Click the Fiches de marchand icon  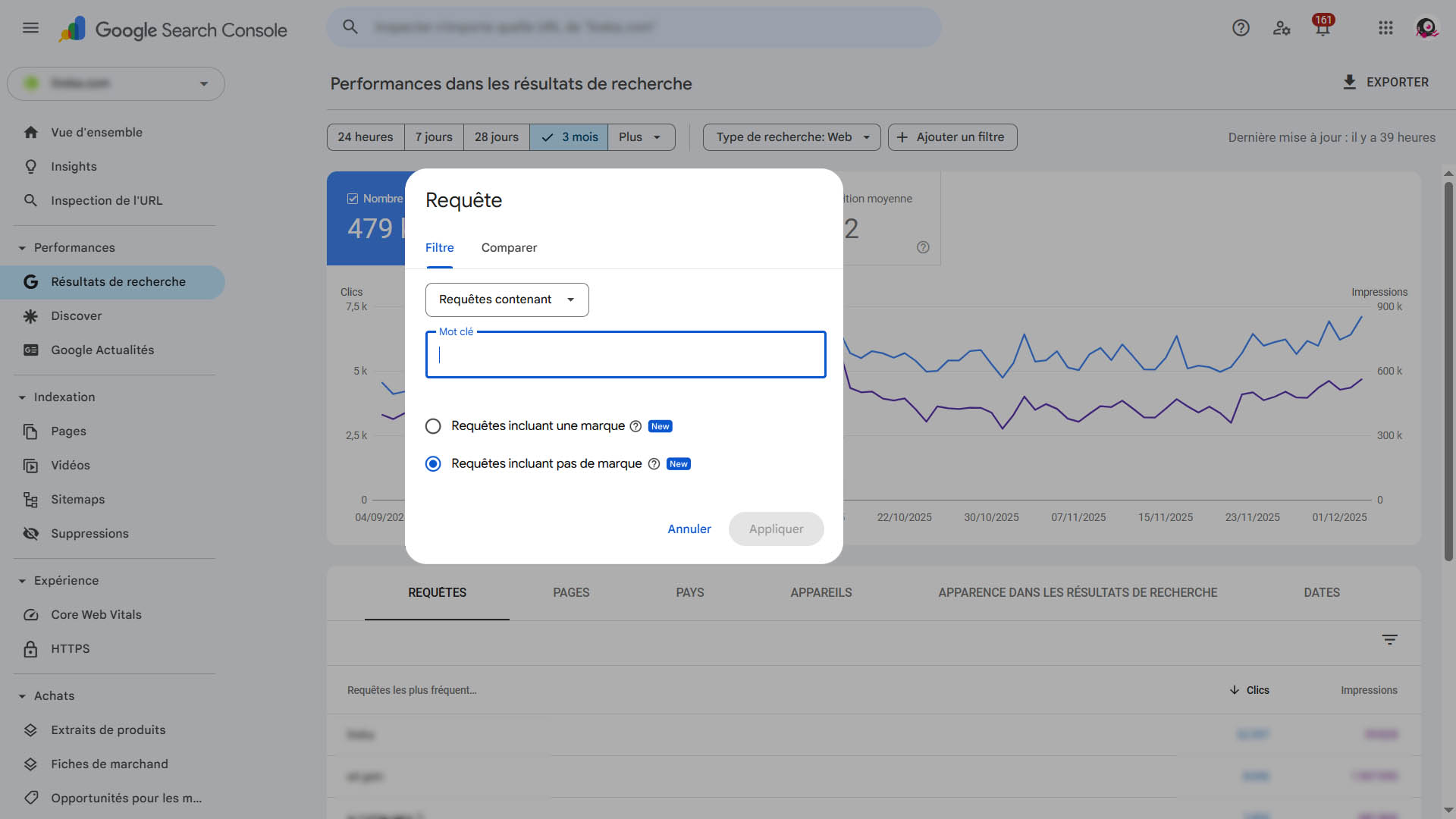coord(30,764)
